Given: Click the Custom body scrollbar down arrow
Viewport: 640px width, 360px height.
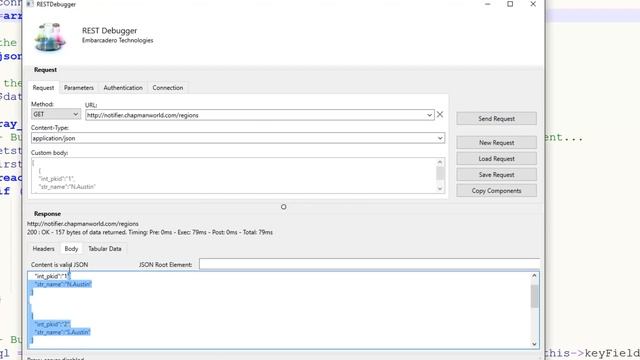Looking at the screenshot, I should [x=440, y=189].
